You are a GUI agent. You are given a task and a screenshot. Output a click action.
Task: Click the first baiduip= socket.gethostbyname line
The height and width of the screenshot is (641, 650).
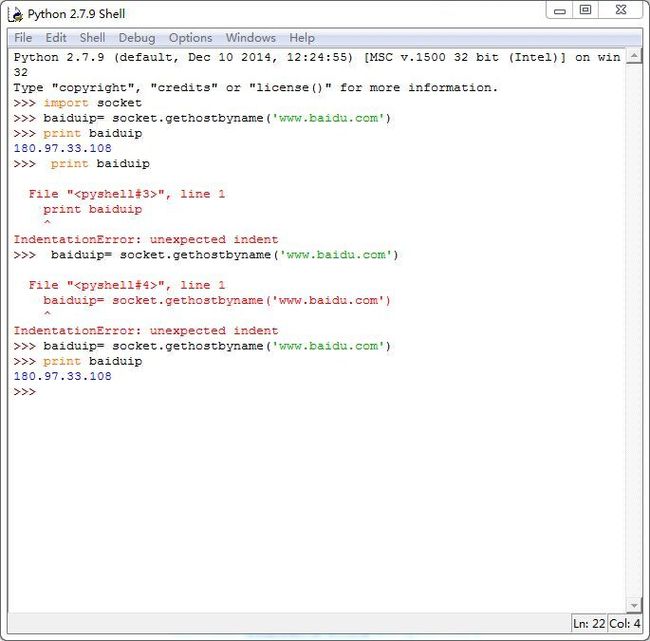(202, 118)
